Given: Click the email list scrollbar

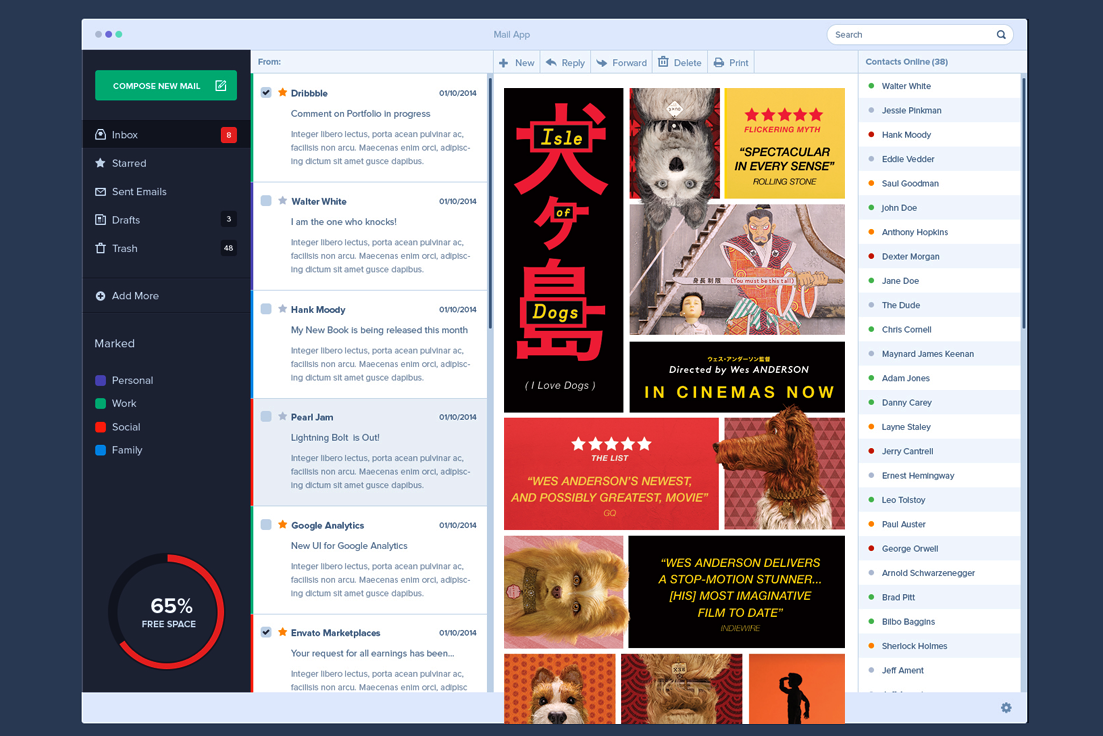Looking at the screenshot, I should (490, 201).
